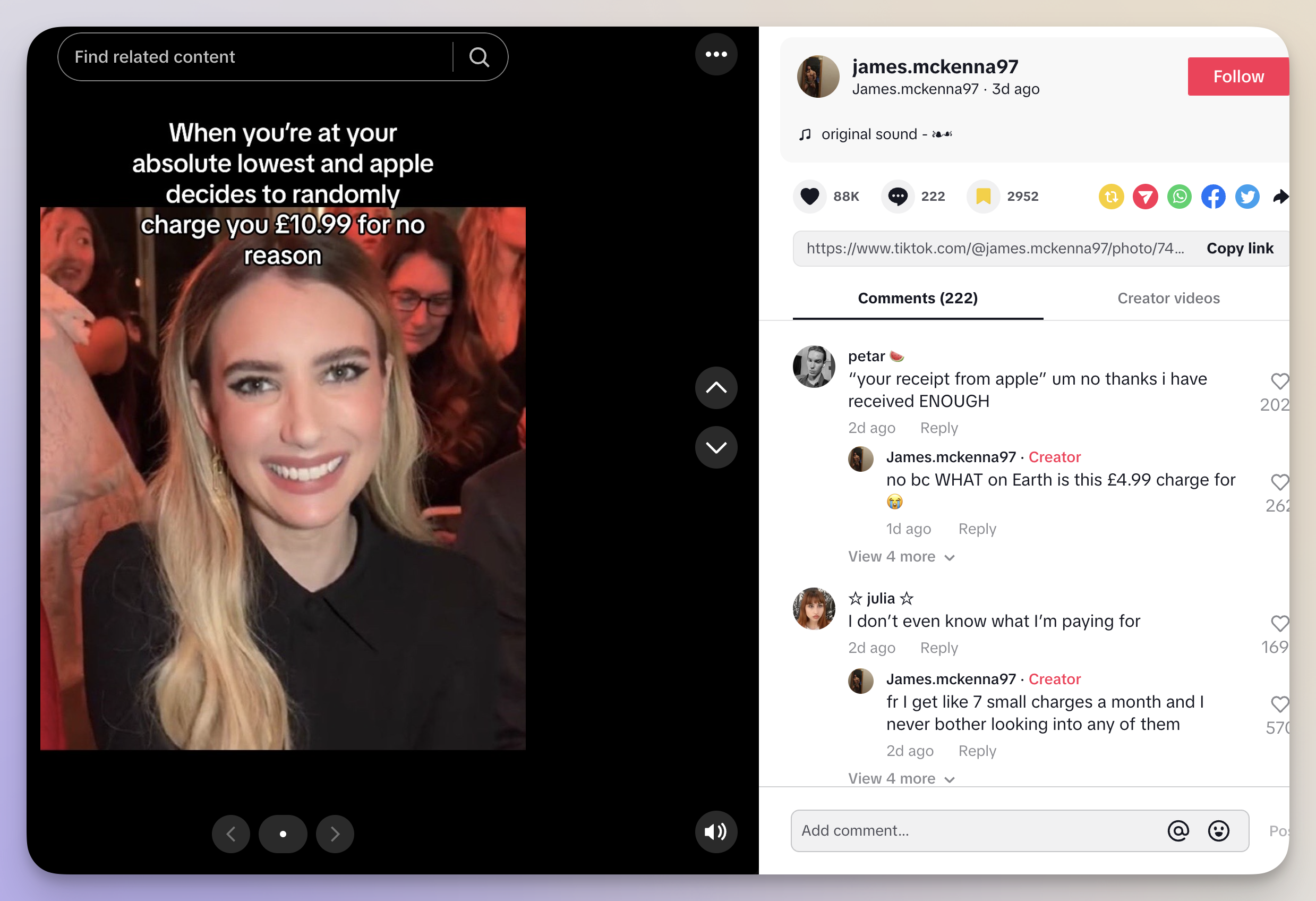
Task: Click Follow button for creator
Action: 1237,76
